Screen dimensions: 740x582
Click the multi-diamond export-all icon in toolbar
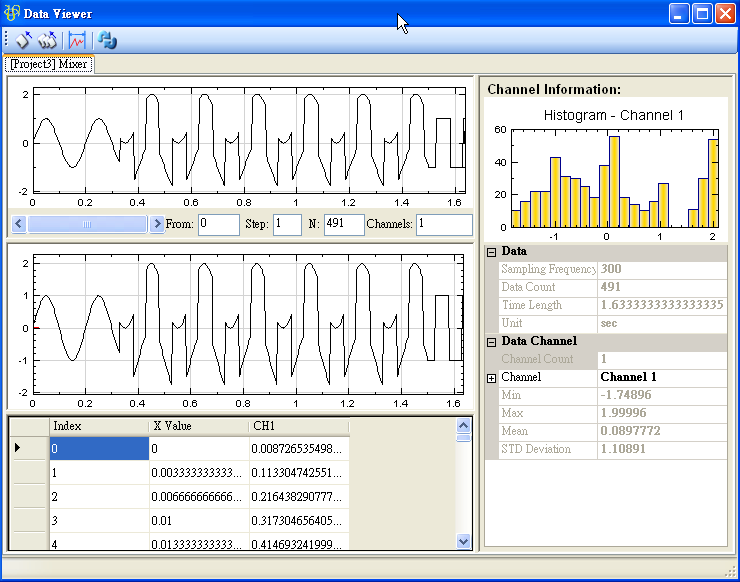[x=47, y=41]
